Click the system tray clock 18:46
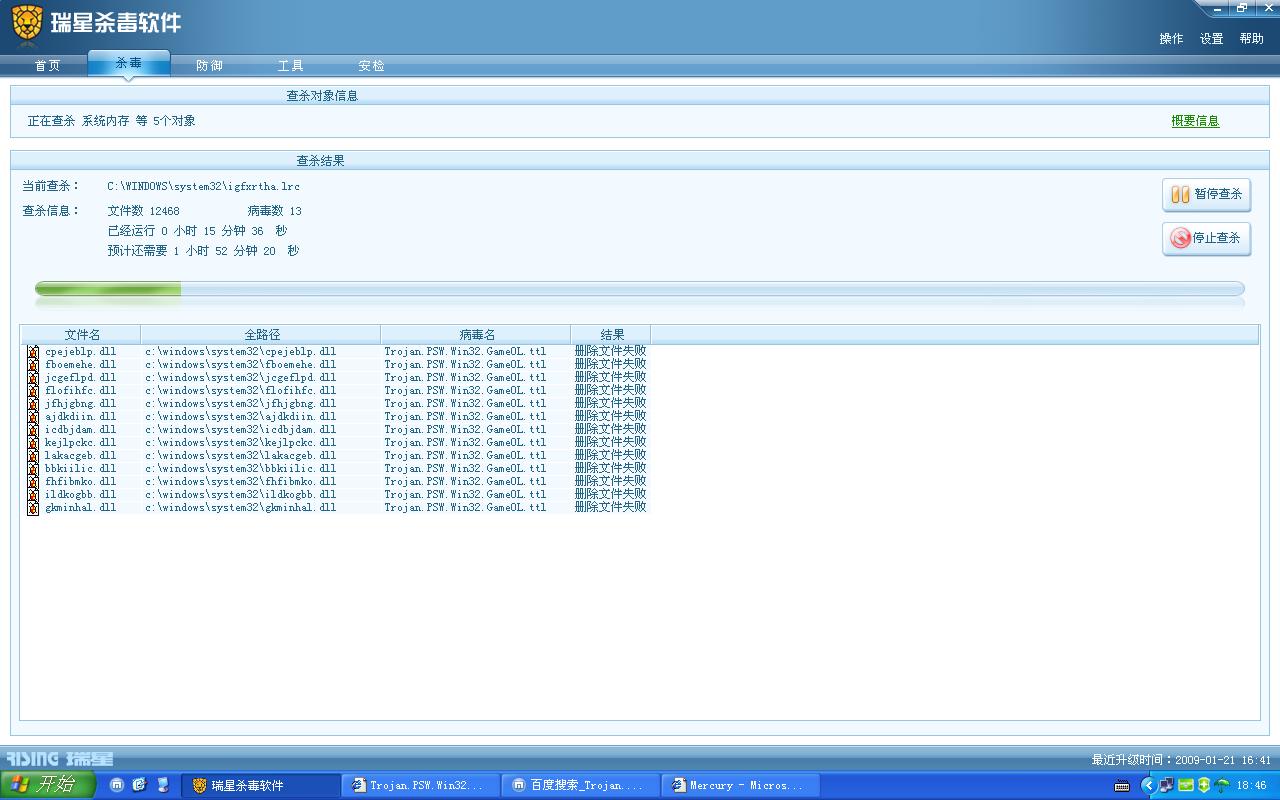The height and width of the screenshot is (800, 1280). click(x=1251, y=786)
